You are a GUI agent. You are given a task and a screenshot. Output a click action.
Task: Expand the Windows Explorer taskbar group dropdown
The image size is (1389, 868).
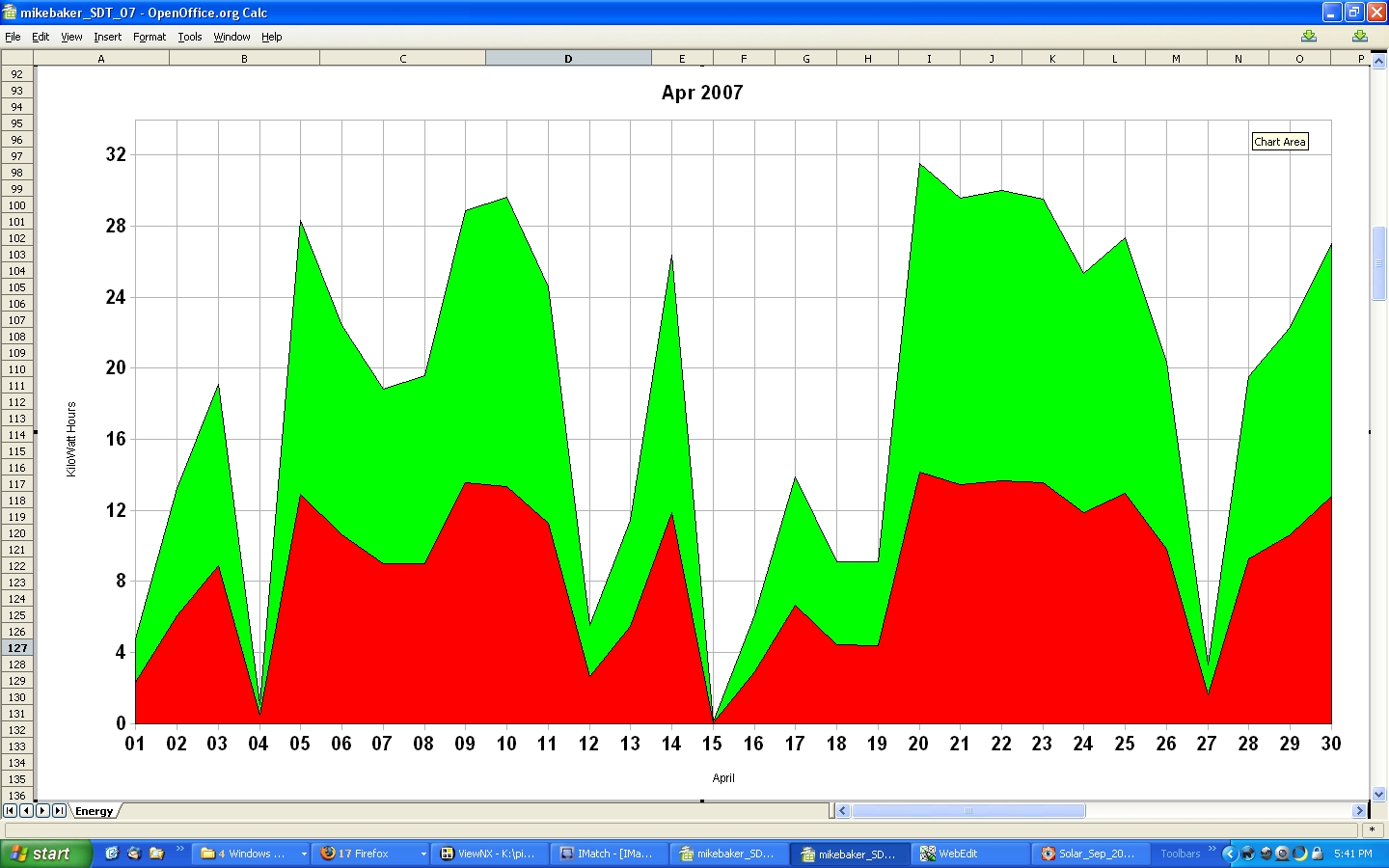304,854
